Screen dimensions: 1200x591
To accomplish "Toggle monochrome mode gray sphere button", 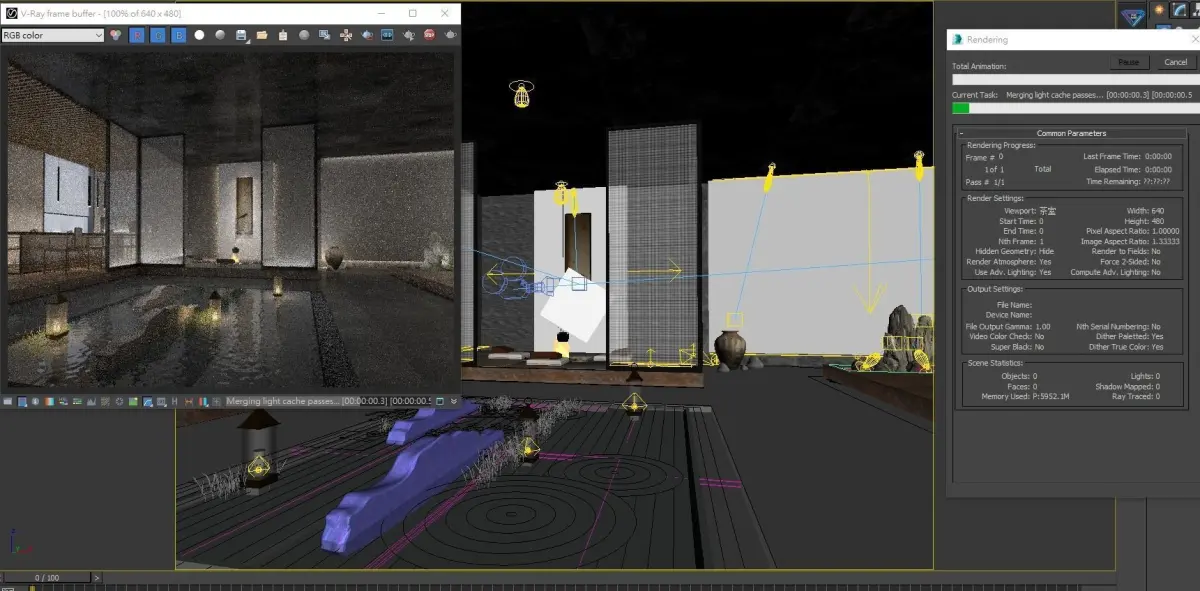I will 220,35.
